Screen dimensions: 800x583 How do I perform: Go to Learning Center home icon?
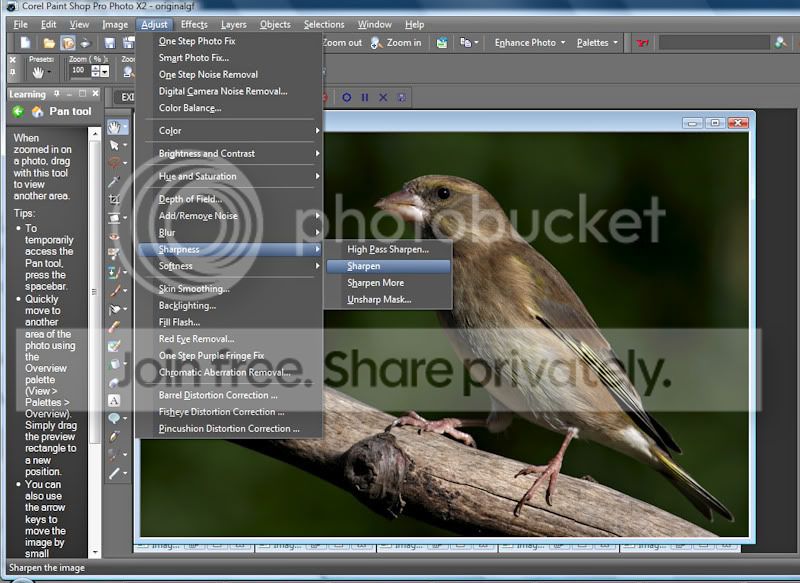click(x=38, y=111)
